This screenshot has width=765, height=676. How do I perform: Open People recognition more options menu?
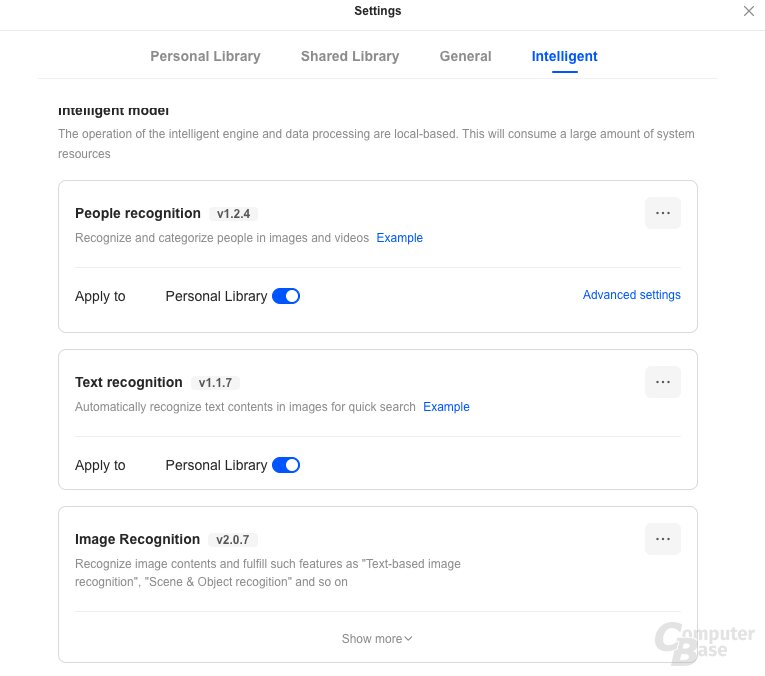662,213
